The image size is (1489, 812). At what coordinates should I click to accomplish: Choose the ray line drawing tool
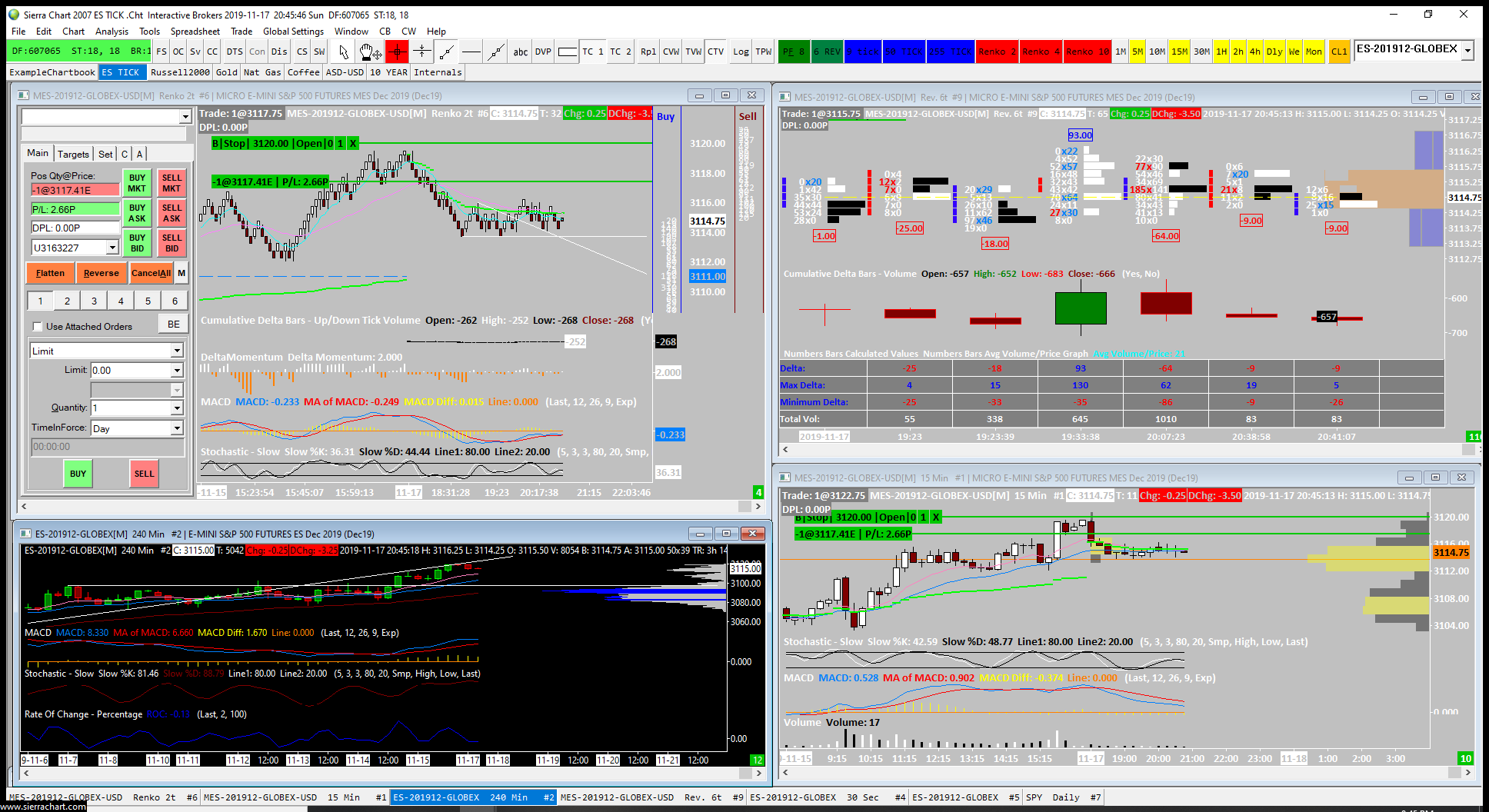click(446, 52)
